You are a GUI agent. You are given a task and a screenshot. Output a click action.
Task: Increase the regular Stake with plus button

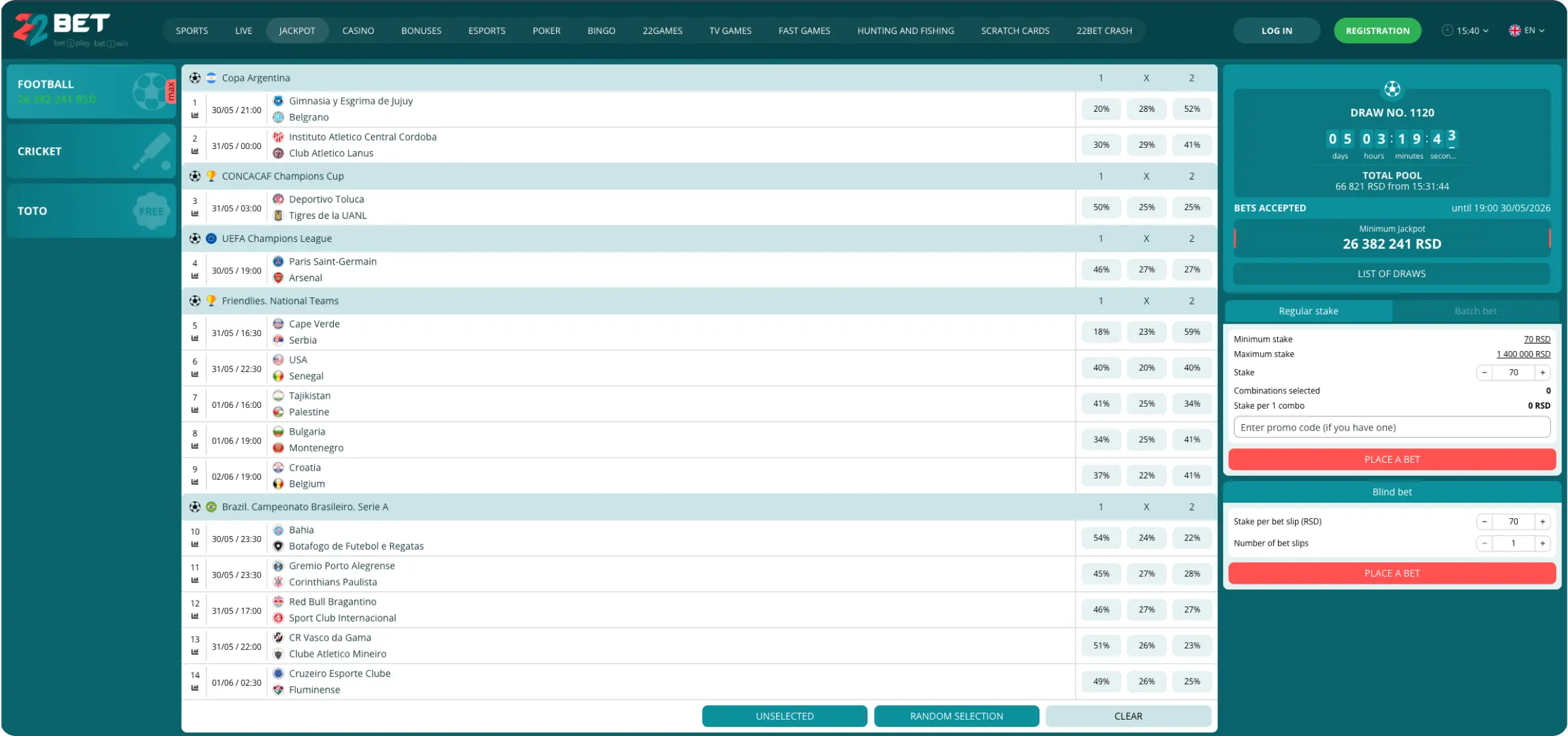click(1543, 373)
